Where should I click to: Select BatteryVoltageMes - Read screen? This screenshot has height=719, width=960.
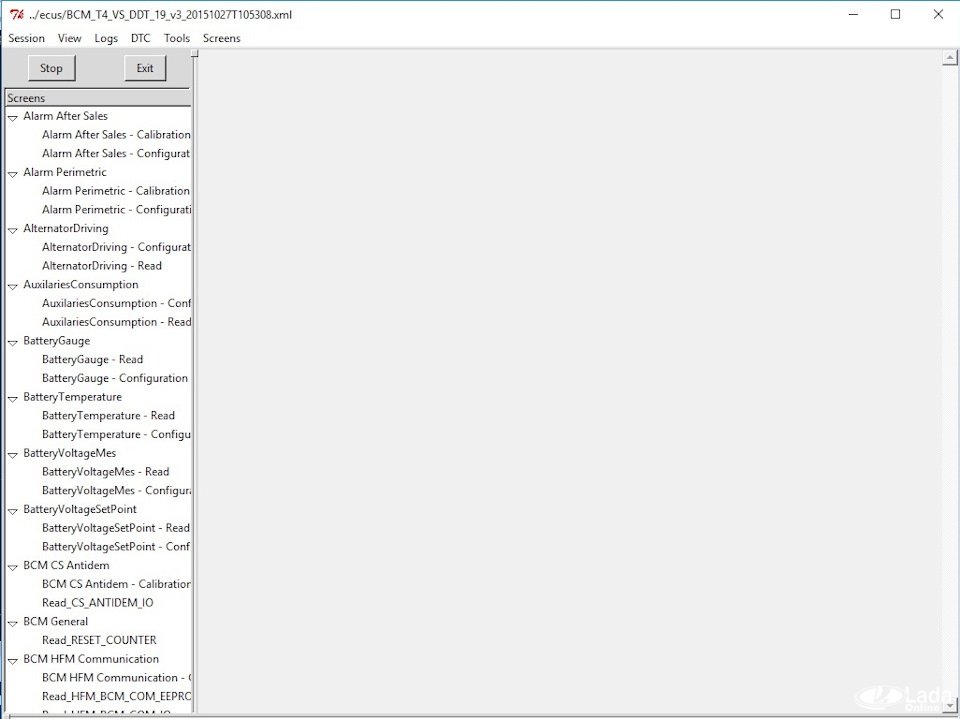105,472
